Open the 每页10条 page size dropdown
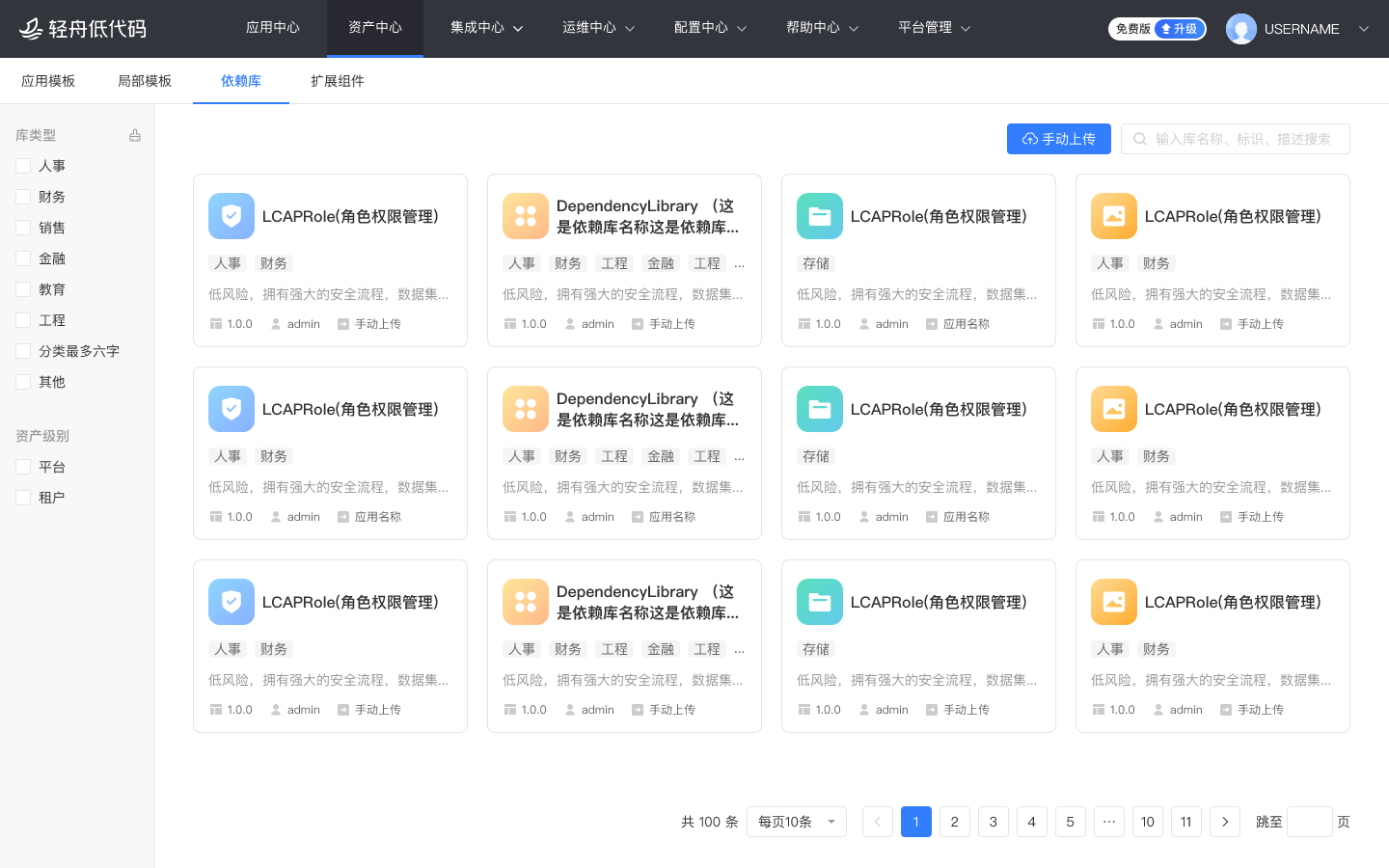1389x868 pixels. pyautogui.click(x=797, y=822)
